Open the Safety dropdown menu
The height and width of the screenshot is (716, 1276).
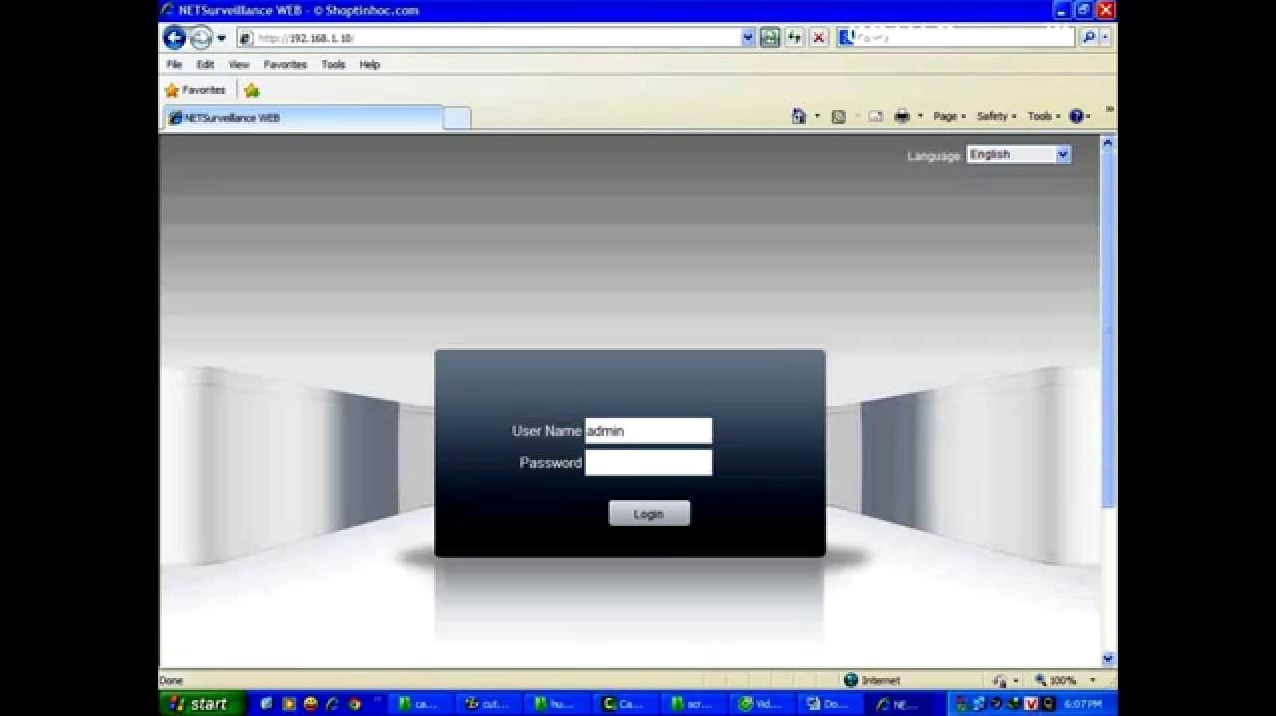click(x=996, y=116)
